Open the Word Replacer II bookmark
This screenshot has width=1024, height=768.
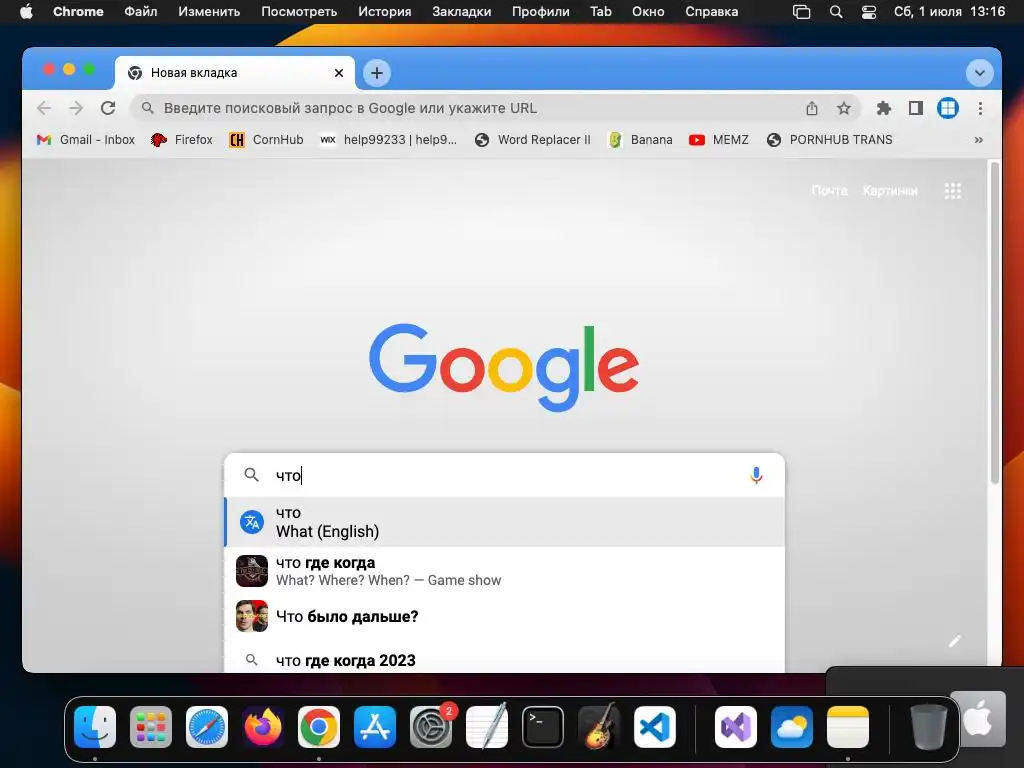click(x=532, y=140)
